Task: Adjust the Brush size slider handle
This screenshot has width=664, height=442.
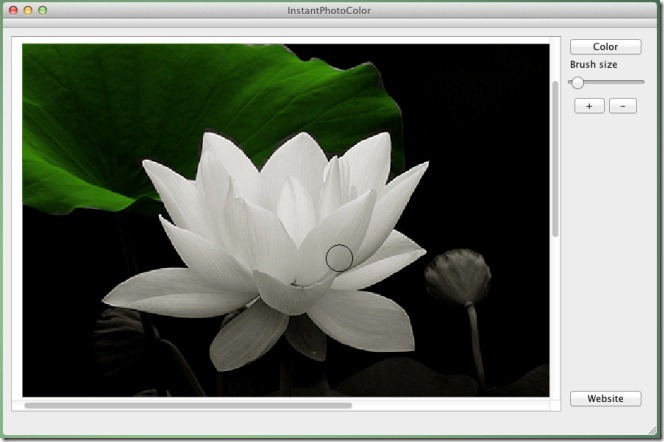Action: point(577,82)
